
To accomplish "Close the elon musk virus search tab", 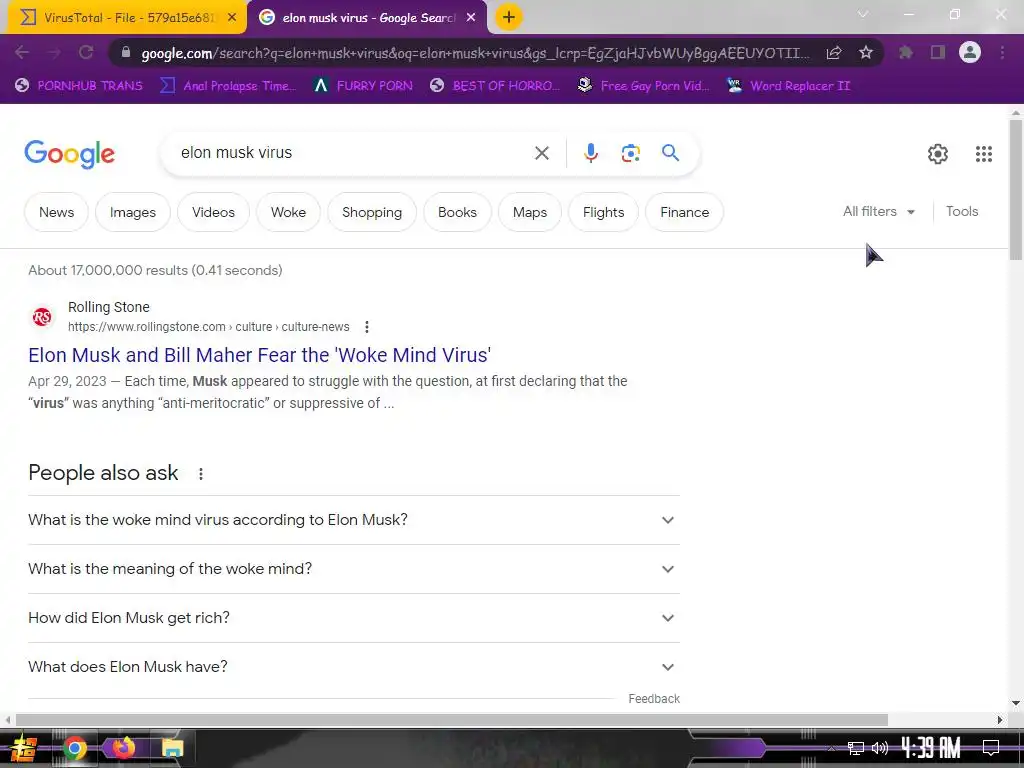I will [471, 18].
